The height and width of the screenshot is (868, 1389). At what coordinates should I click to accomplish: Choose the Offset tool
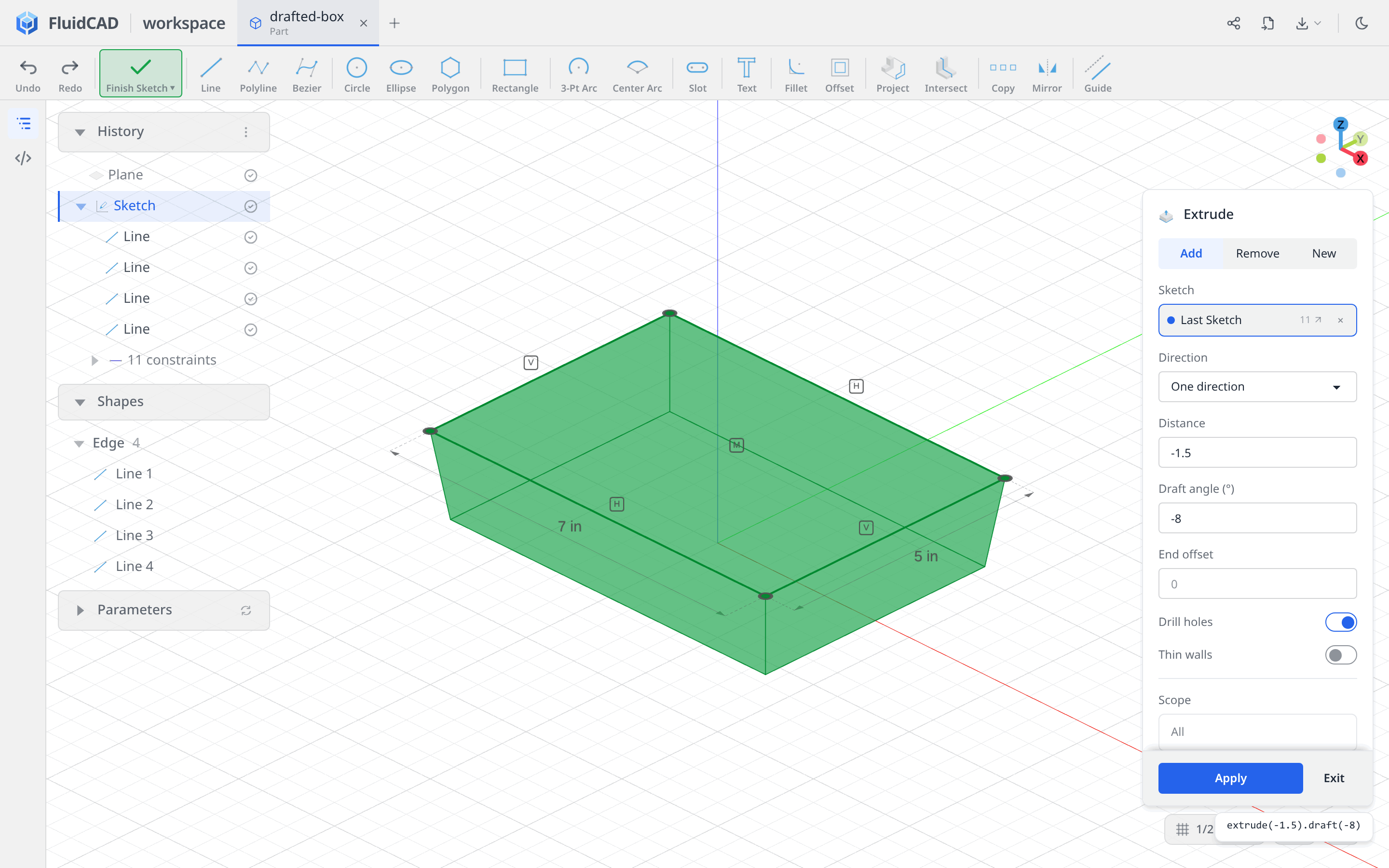pos(839,75)
